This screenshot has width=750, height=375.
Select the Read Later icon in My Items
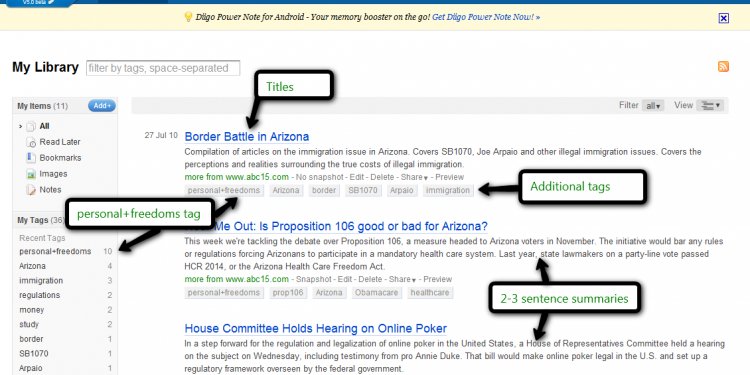tap(31, 142)
